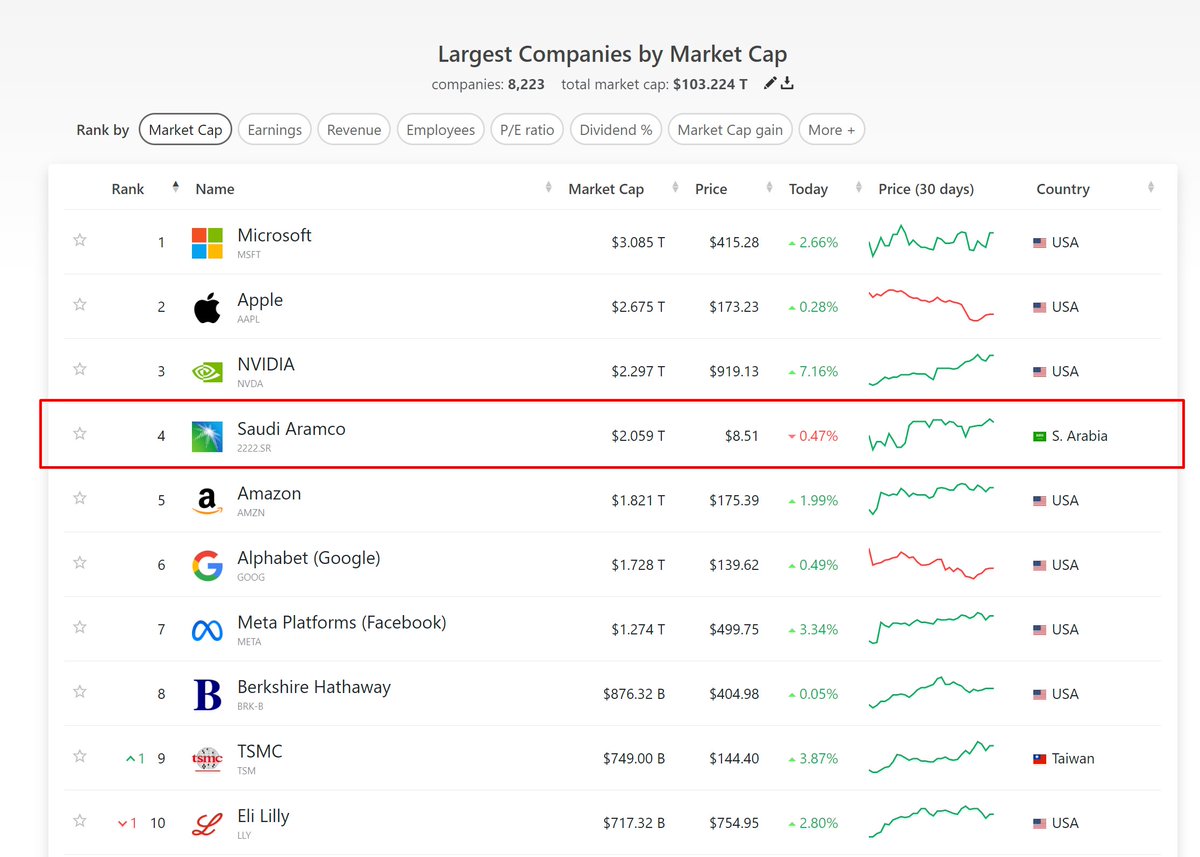Screen dimensions: 1200x857
Task: Click the NVIDIA logo icon
Action: click(x=207, y=372)
